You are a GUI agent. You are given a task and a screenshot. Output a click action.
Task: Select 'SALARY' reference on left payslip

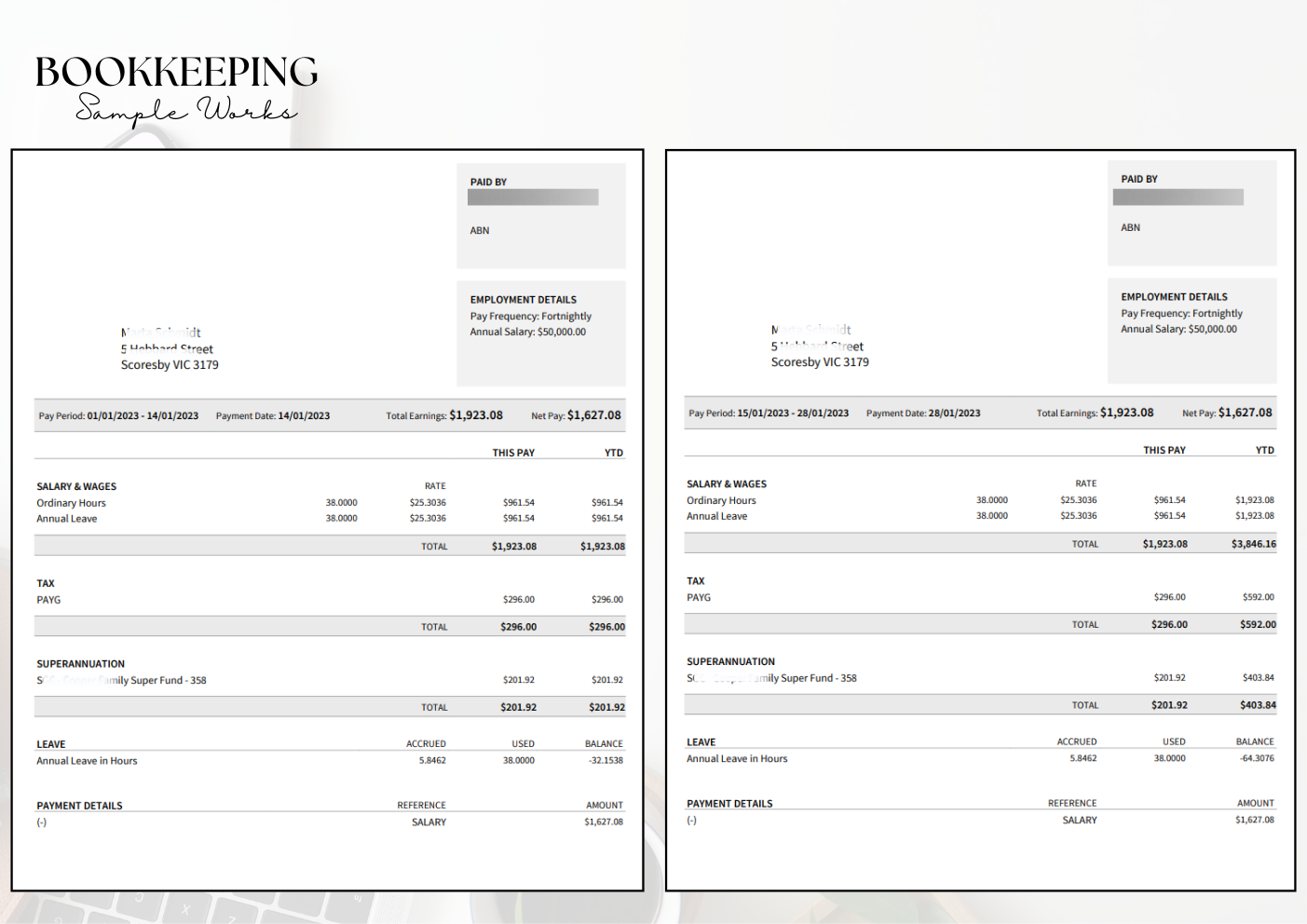point(429,823)
